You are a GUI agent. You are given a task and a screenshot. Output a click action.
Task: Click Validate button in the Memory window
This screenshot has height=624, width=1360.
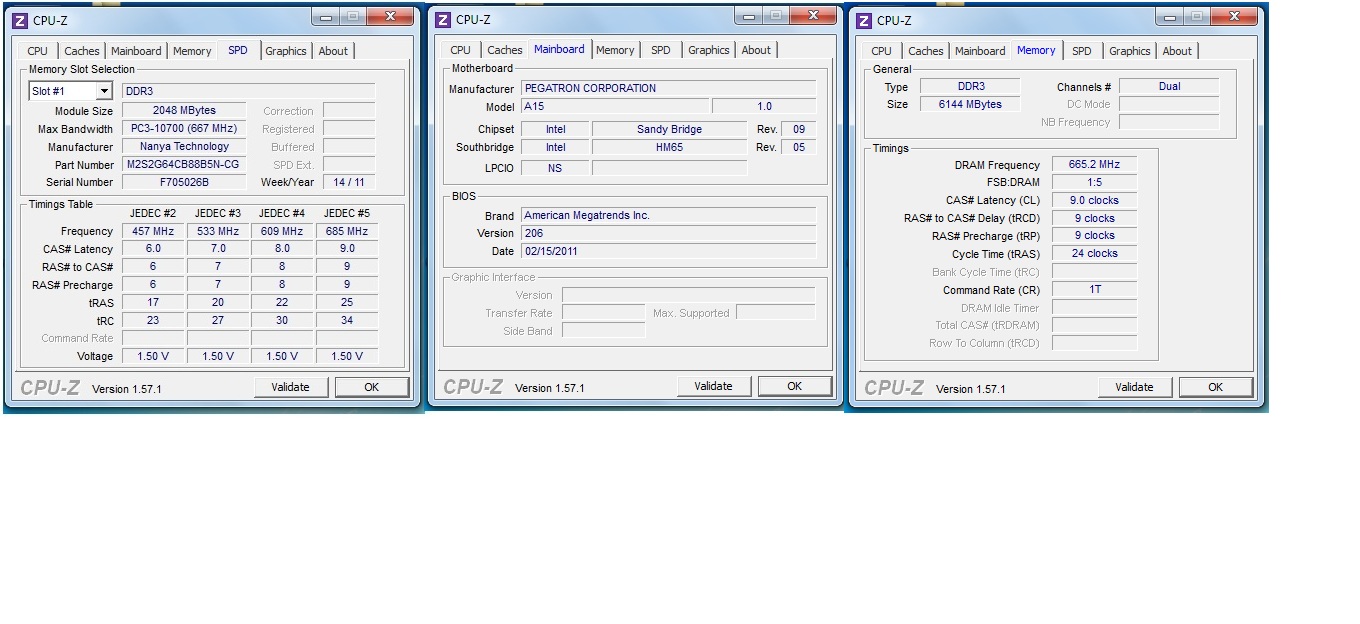click(1134, 387)
